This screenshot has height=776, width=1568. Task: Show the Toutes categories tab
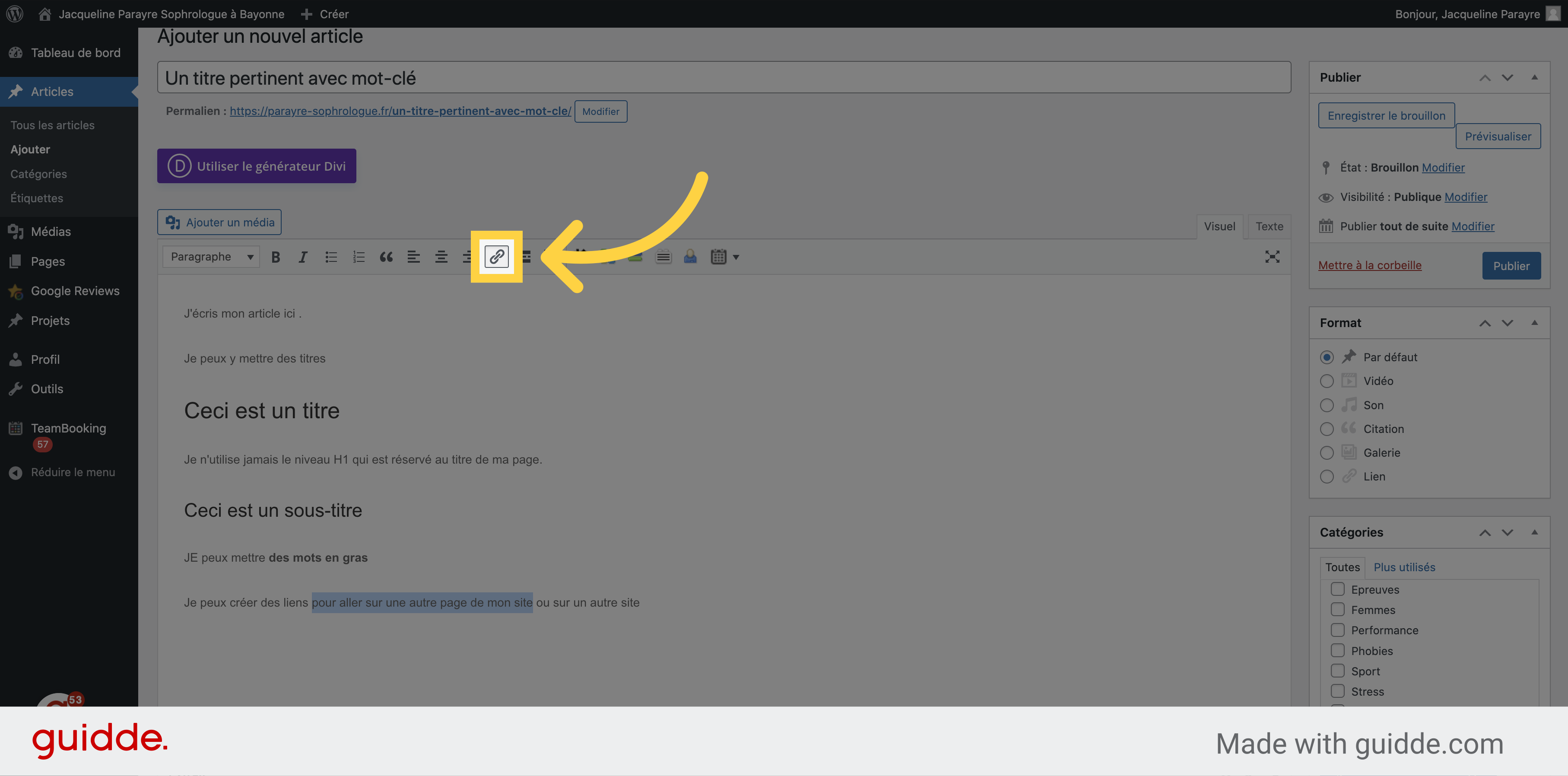[x=1342, y=567]
